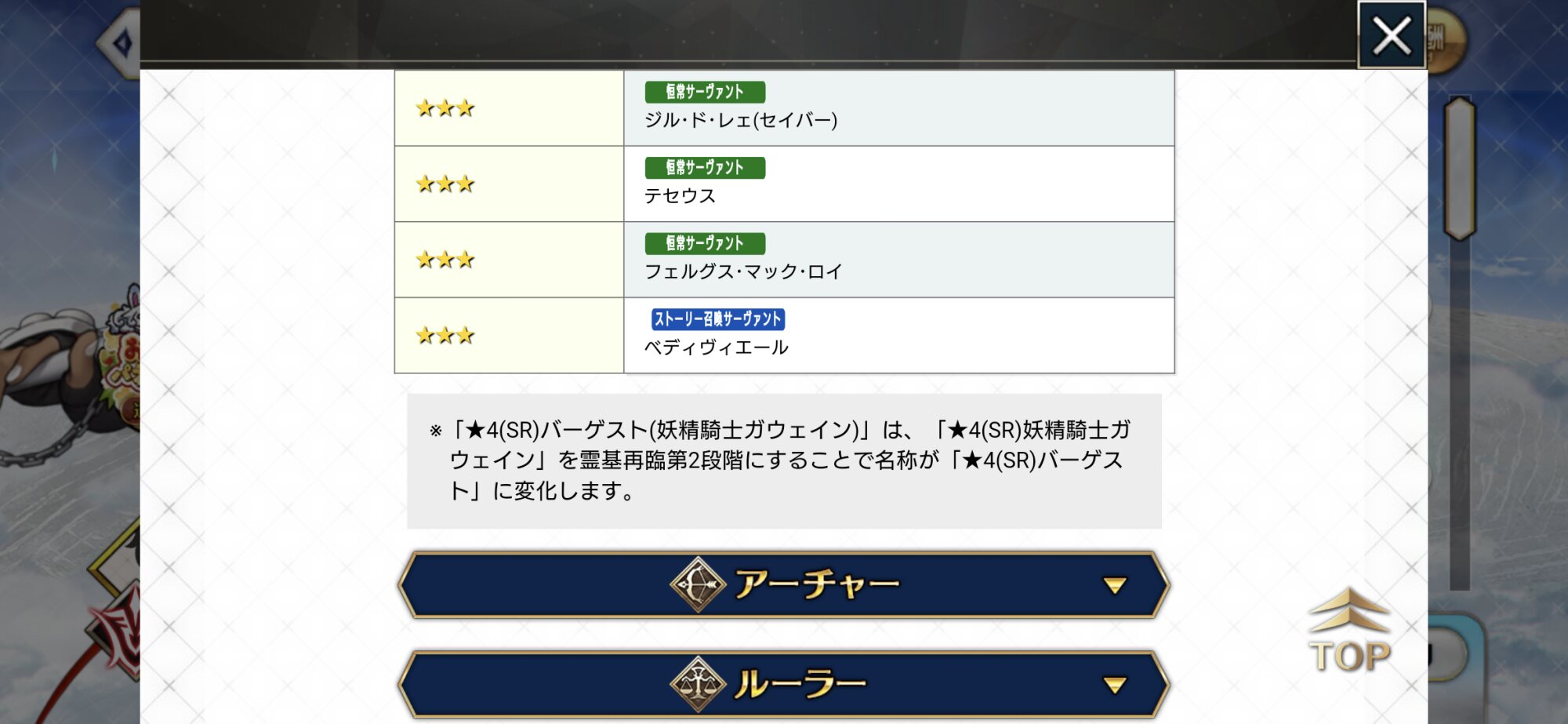The width and height of the screenshot is (1568, 724).
Task: Click the Archer bow class icon
Action: click(697, 584)
